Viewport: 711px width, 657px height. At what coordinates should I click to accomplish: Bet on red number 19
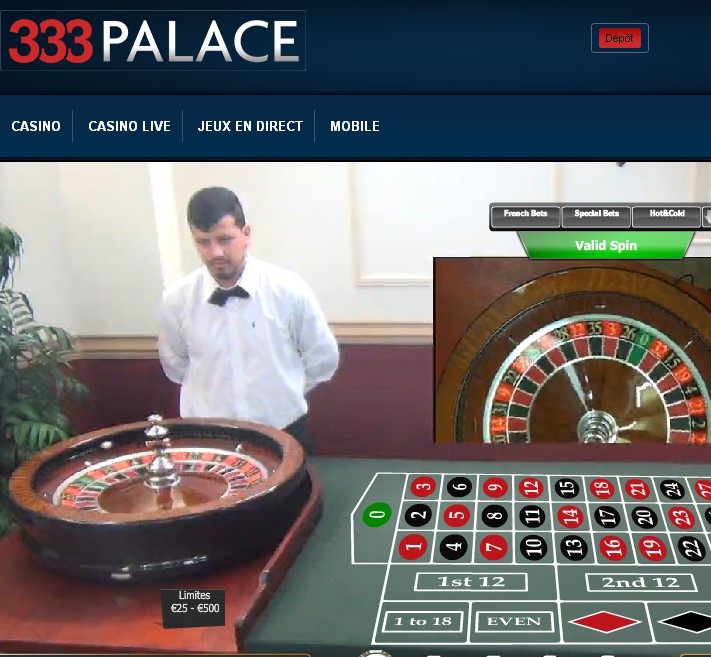point(652,548)
